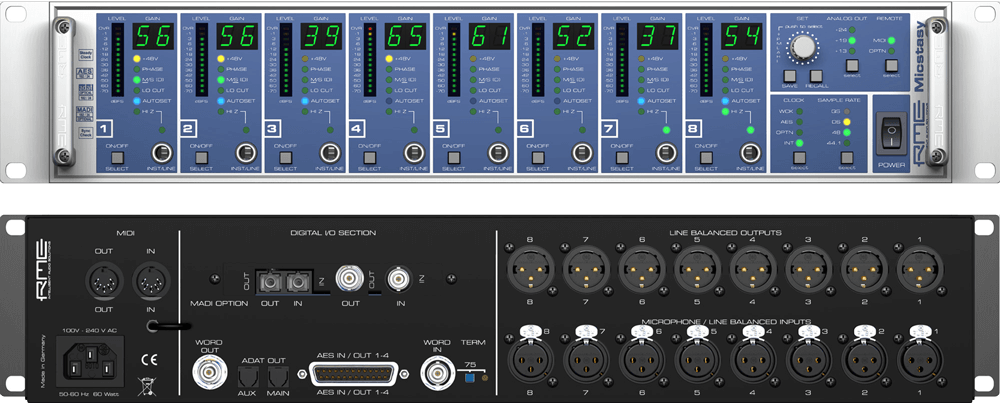The image size is (1000, 403).
Task: Click the RECALL preset button
Action: click(x=815, y=76)
